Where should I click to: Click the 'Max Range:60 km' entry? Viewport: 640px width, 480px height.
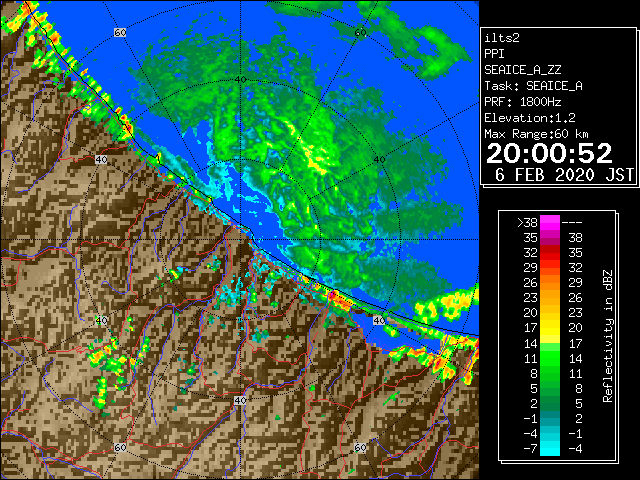[x=536, y=134]
